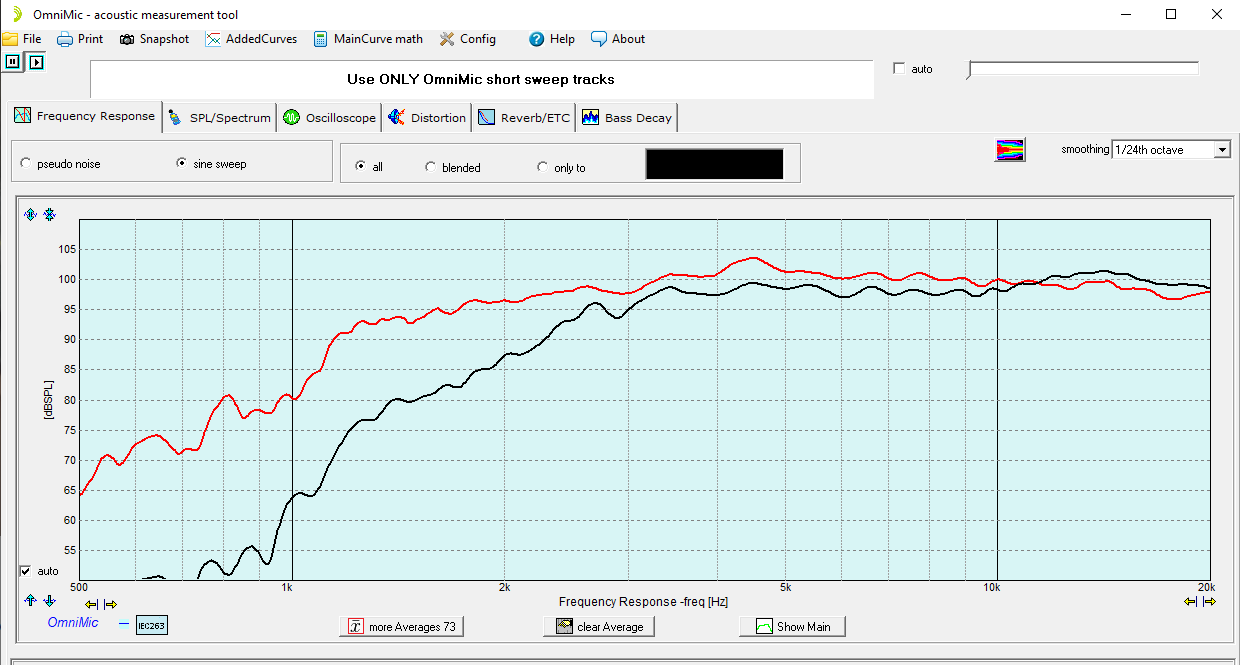
Task: Click the level slider at top right
Action: [x=1082, y=69]
